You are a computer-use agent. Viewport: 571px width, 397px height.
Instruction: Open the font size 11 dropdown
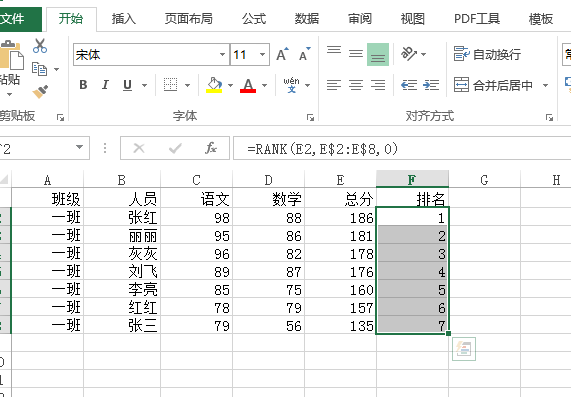pos(262,55)
